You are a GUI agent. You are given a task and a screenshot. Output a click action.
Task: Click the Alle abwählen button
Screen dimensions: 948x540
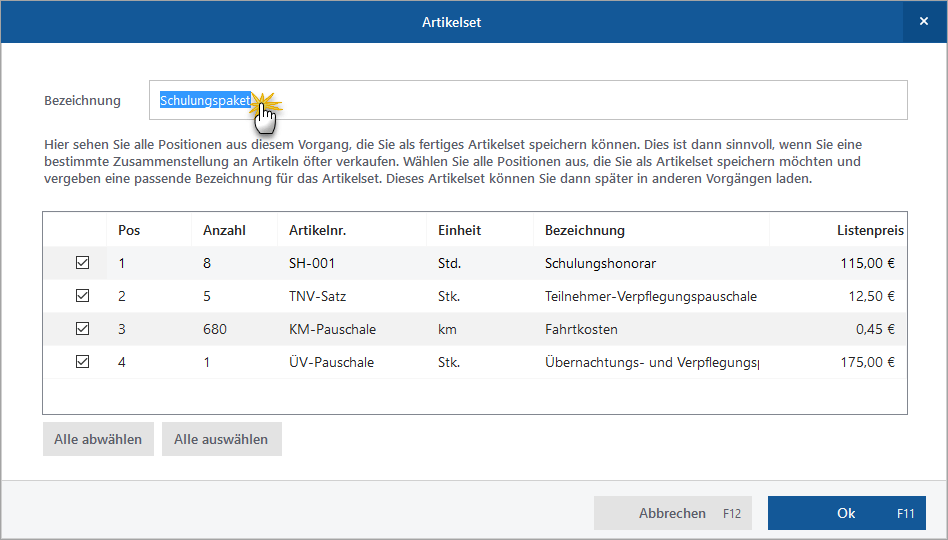pos(98,439)
